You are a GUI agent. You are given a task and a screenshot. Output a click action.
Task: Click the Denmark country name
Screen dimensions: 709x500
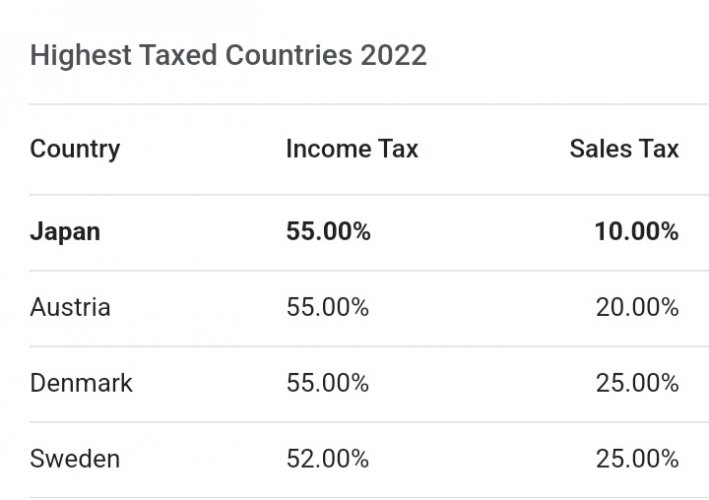[x=81, y=383]
